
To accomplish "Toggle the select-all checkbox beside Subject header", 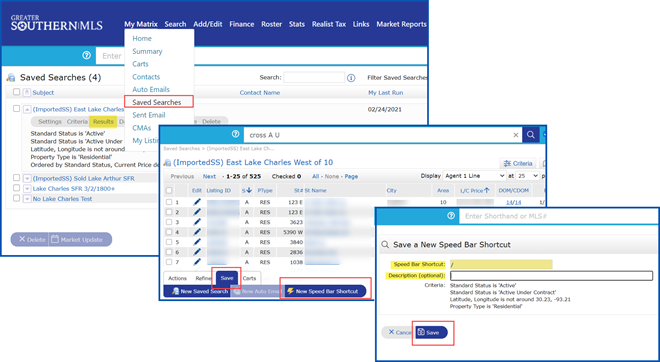I will [16, 92].
